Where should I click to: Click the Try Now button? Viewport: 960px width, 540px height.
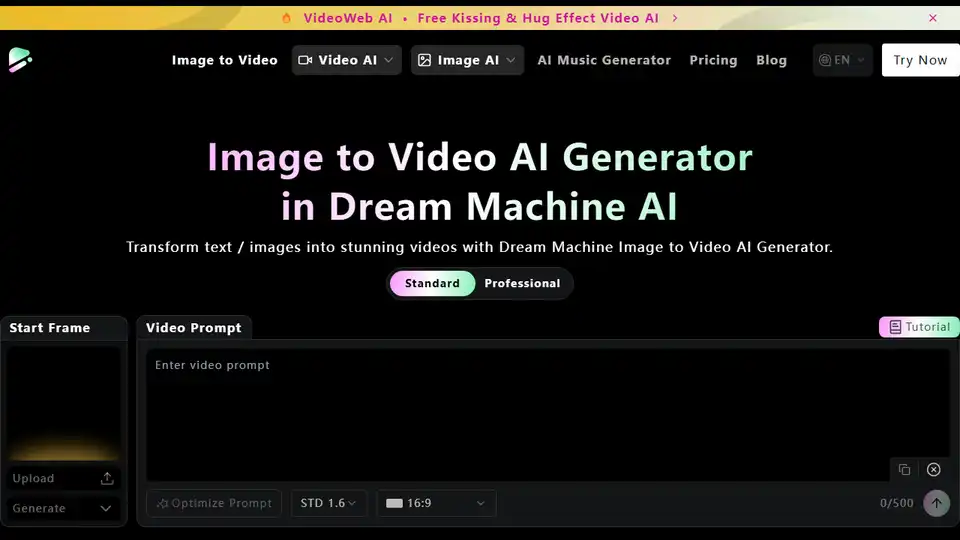[920, 60]
